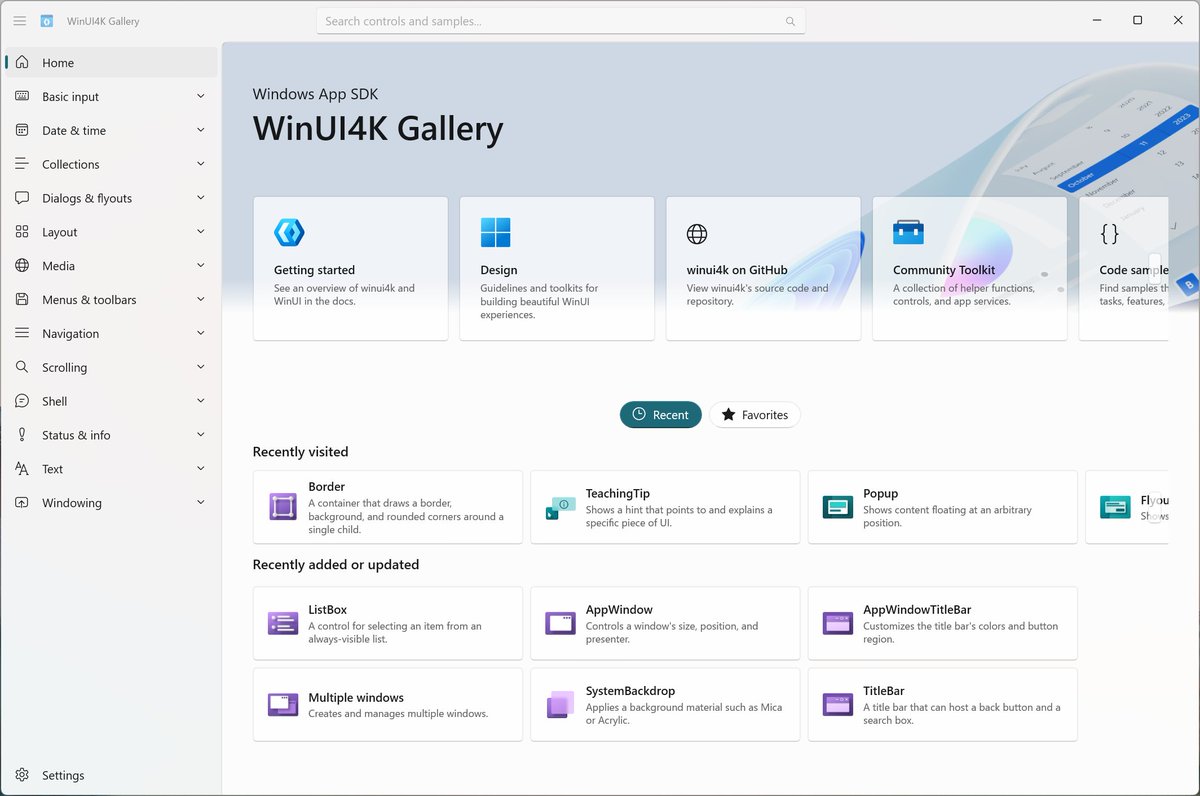
Task: Click the Date & time calendar icon
Action: (x=22, y=130)
